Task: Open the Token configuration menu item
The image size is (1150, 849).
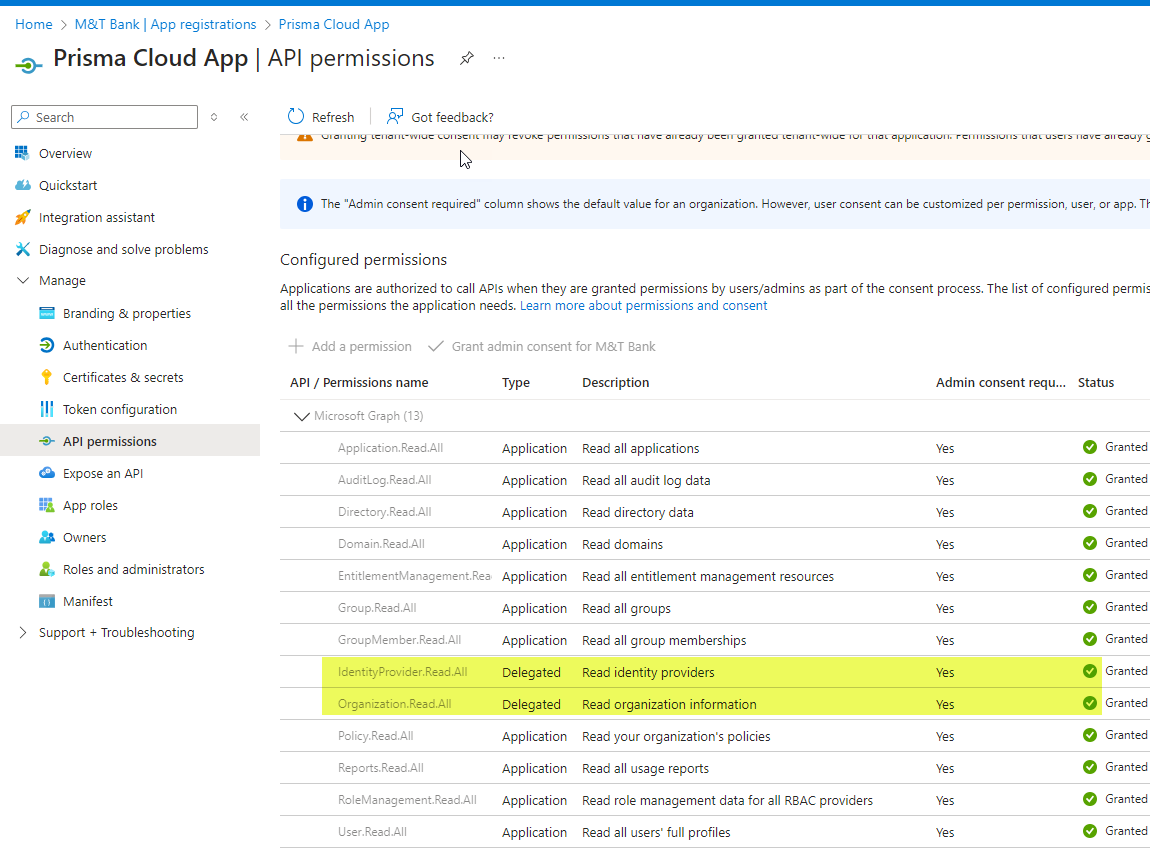Action: click(x=119, y=410)
